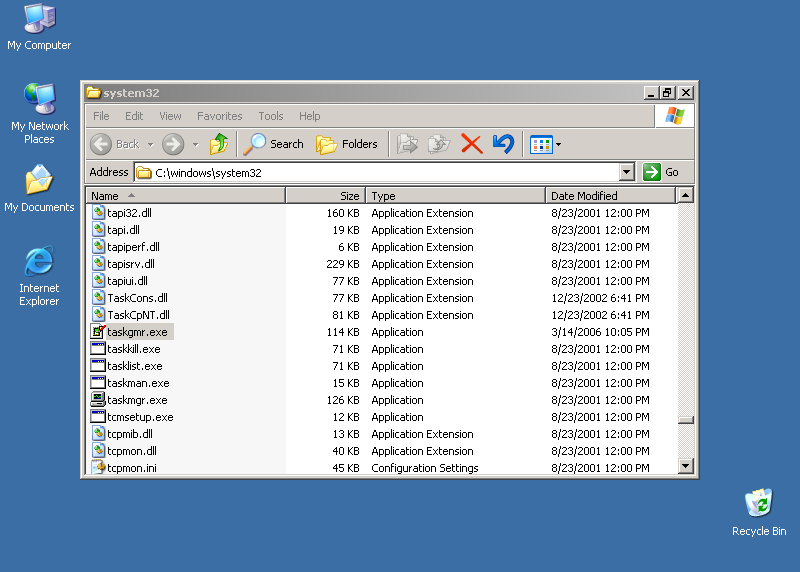Click the vertical scrollbar thumb
Screen dimensions: 800x572
point(686,420)
